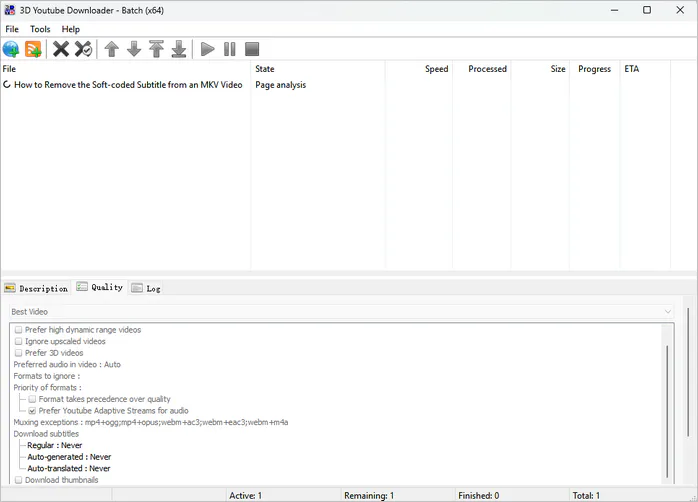Screen dimensions: 698x502
Task: Click the Progress column header
Action: pyautogui.click(x=594, y=69)
